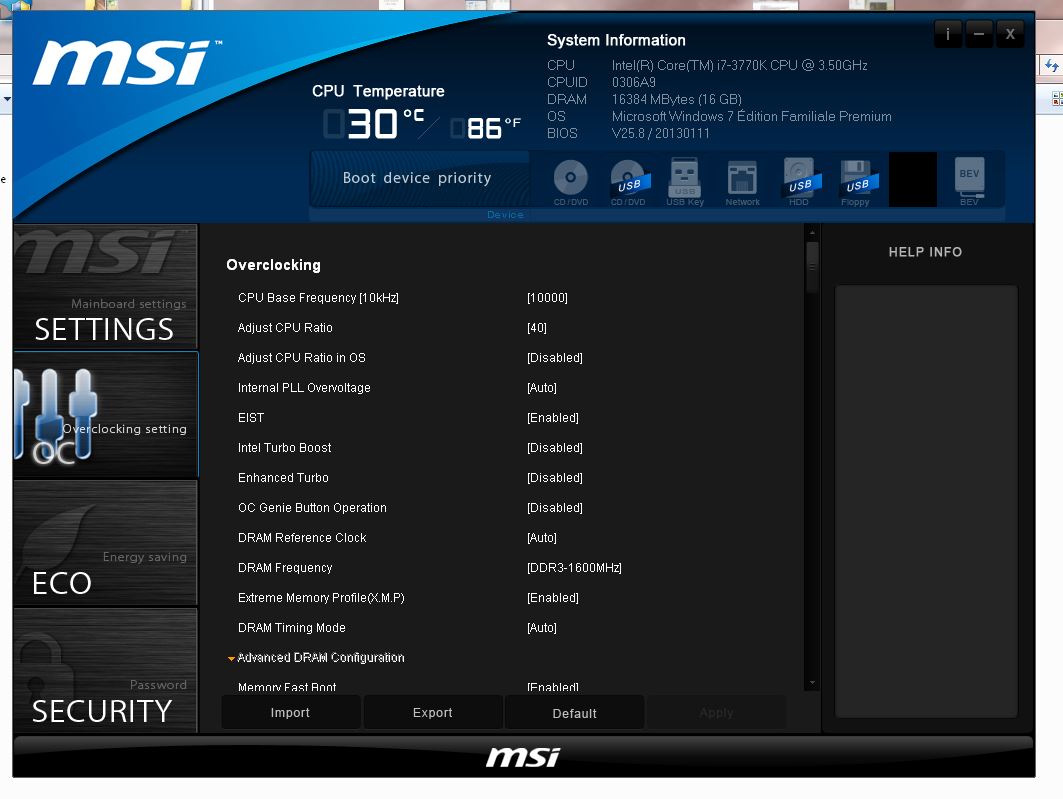Select the Extreme Memory Profile(X.M.P) label
The image size is (1063, 799).
(321, 598)
